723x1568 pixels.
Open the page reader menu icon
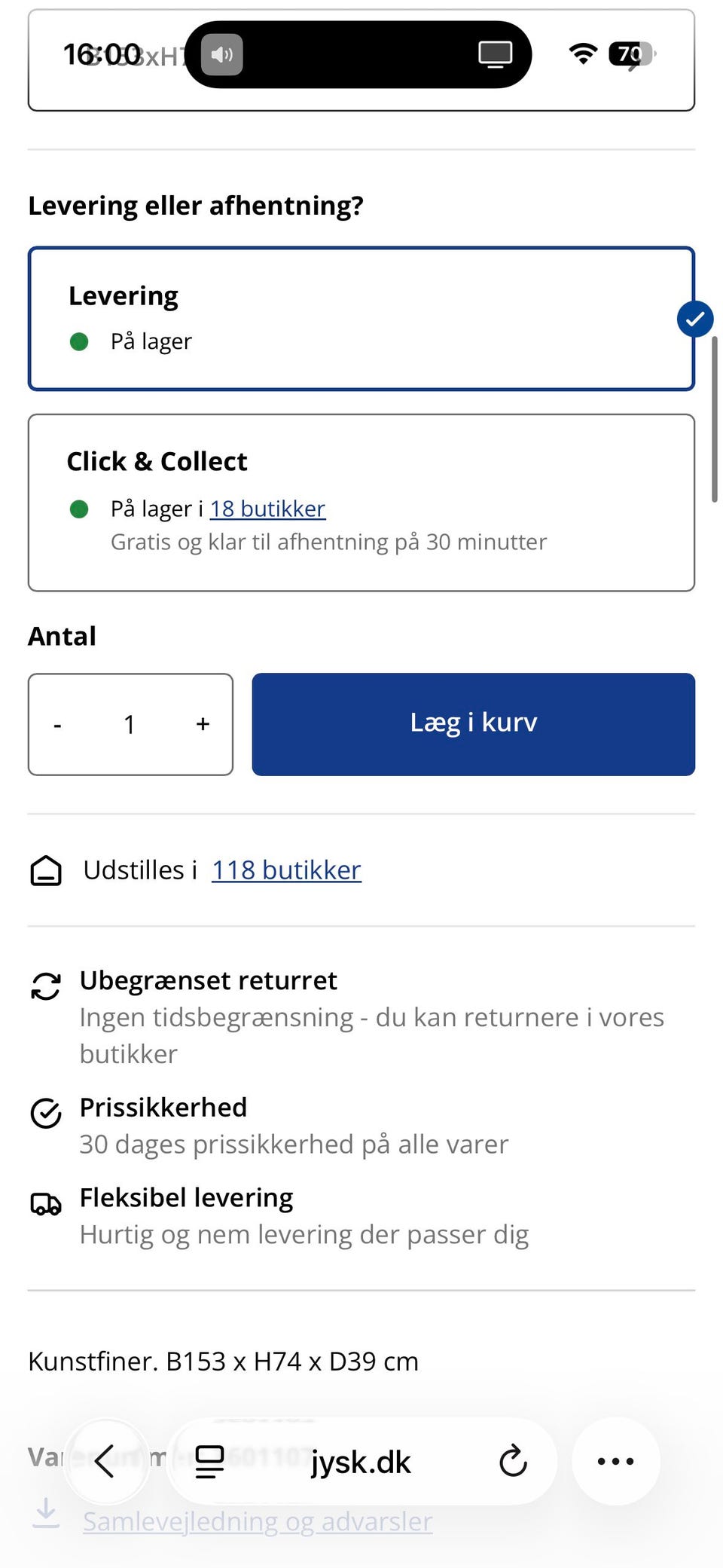tap(209, 1462)
